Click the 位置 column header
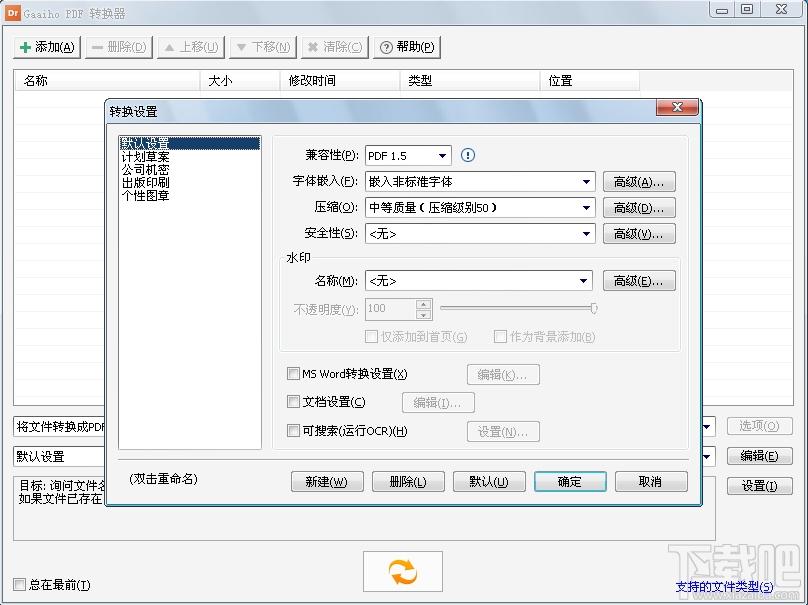The image size is (808, 605). point(590,81)
